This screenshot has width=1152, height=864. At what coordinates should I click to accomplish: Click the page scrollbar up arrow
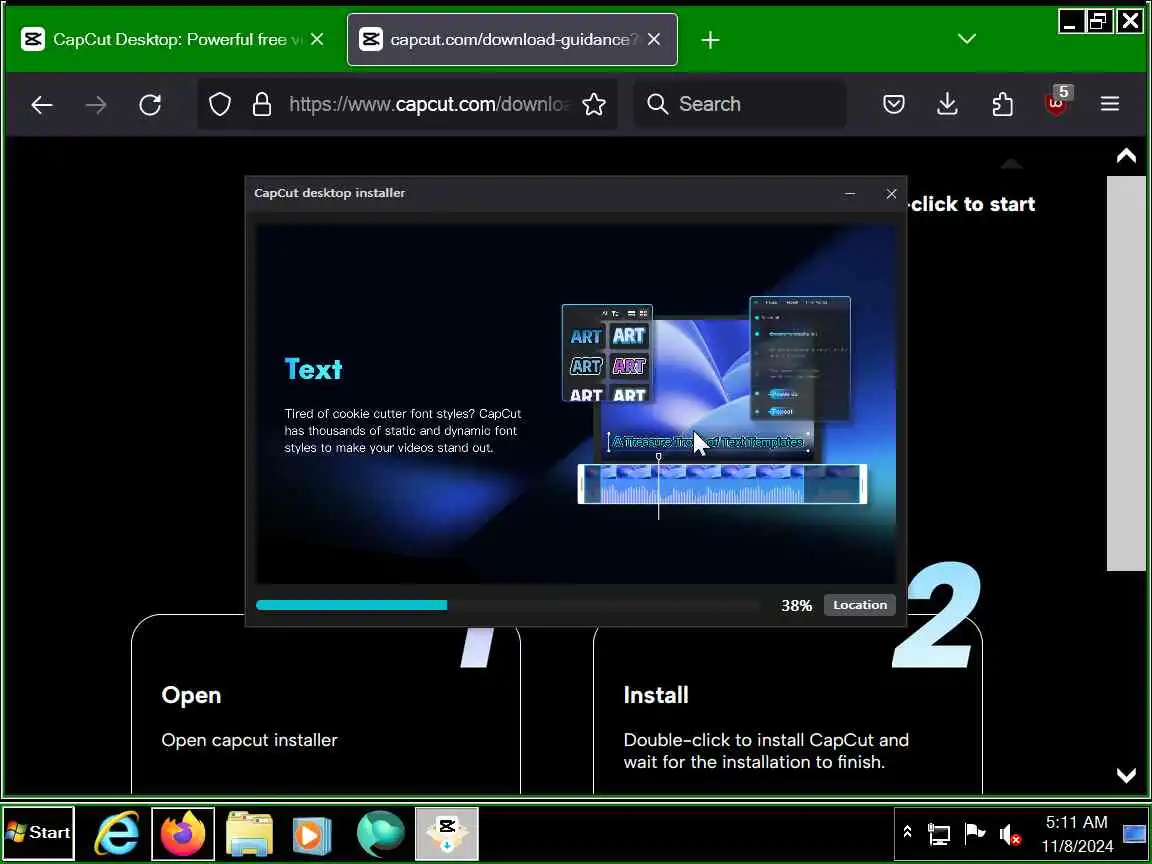[1126, 156]
